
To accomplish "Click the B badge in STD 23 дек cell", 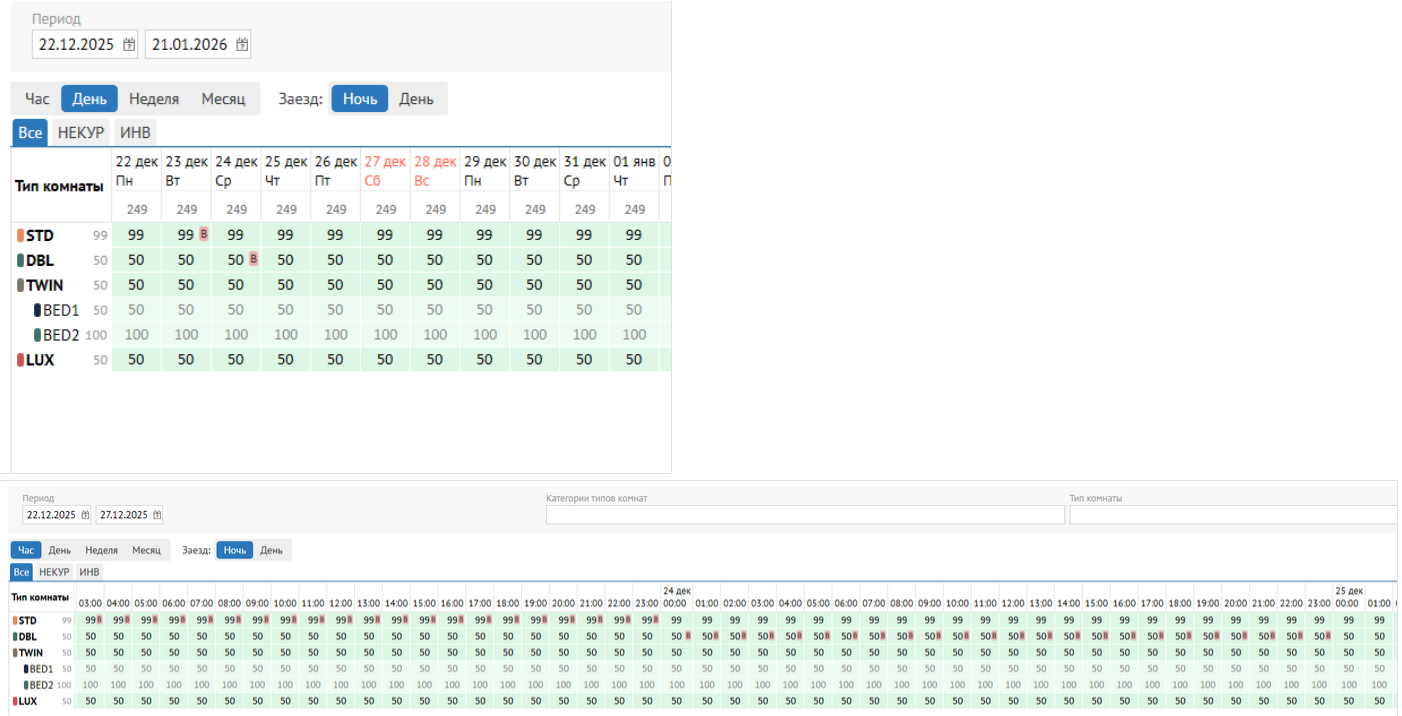I will [204, 234].
